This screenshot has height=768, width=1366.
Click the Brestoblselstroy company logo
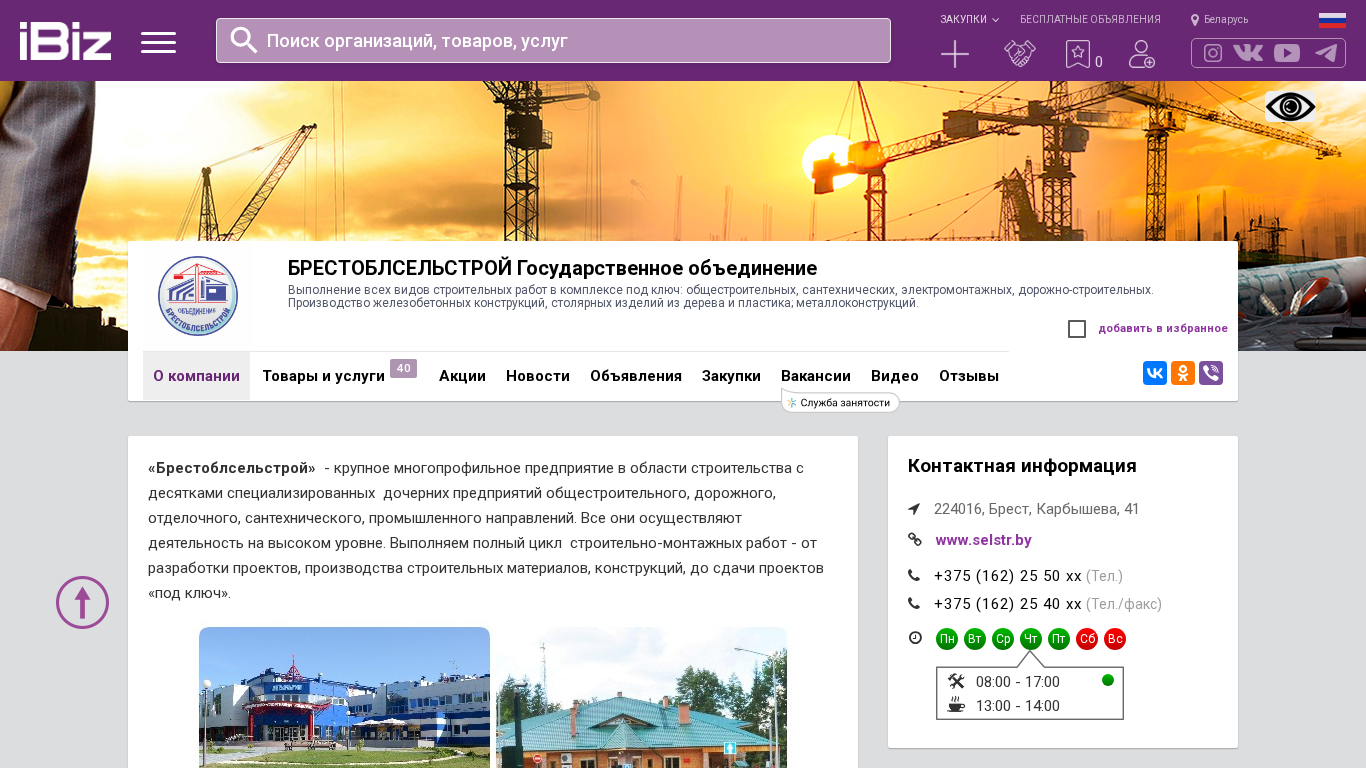click(198, 296)
